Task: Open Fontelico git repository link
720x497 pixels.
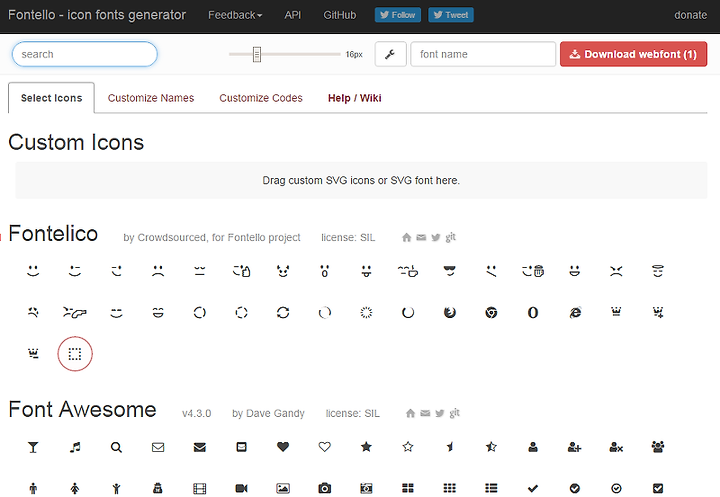Action: tap(450, 237)
